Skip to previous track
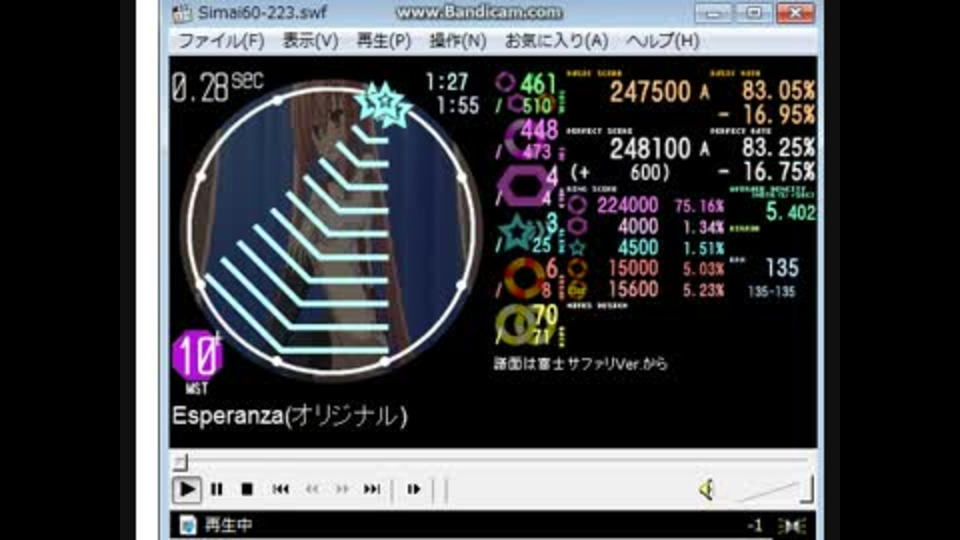This screenshot has width=960, height=540. pyautogui.click(x=280, y=489)
